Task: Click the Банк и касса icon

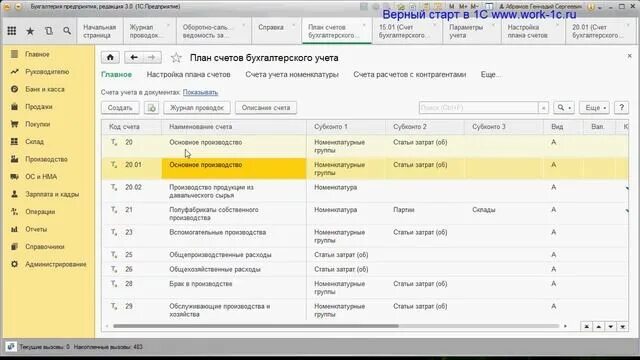Action: [14, 89]
